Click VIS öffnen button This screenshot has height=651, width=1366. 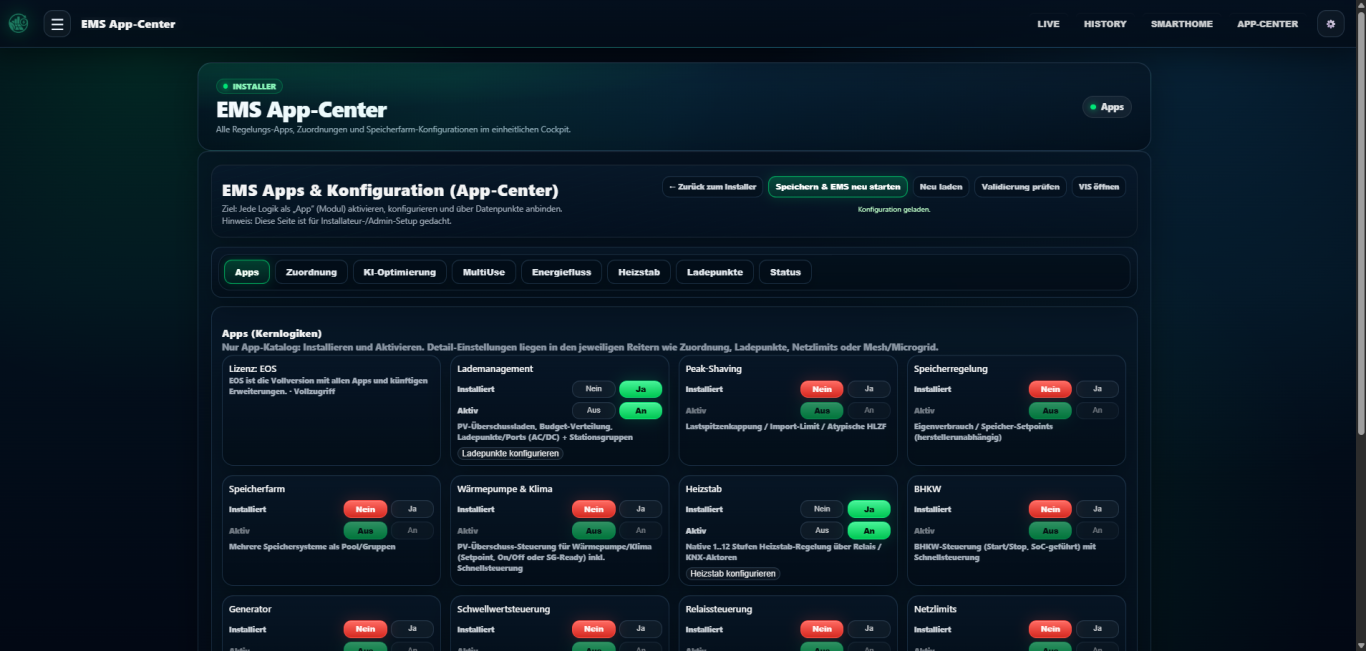coord(1098,187)
